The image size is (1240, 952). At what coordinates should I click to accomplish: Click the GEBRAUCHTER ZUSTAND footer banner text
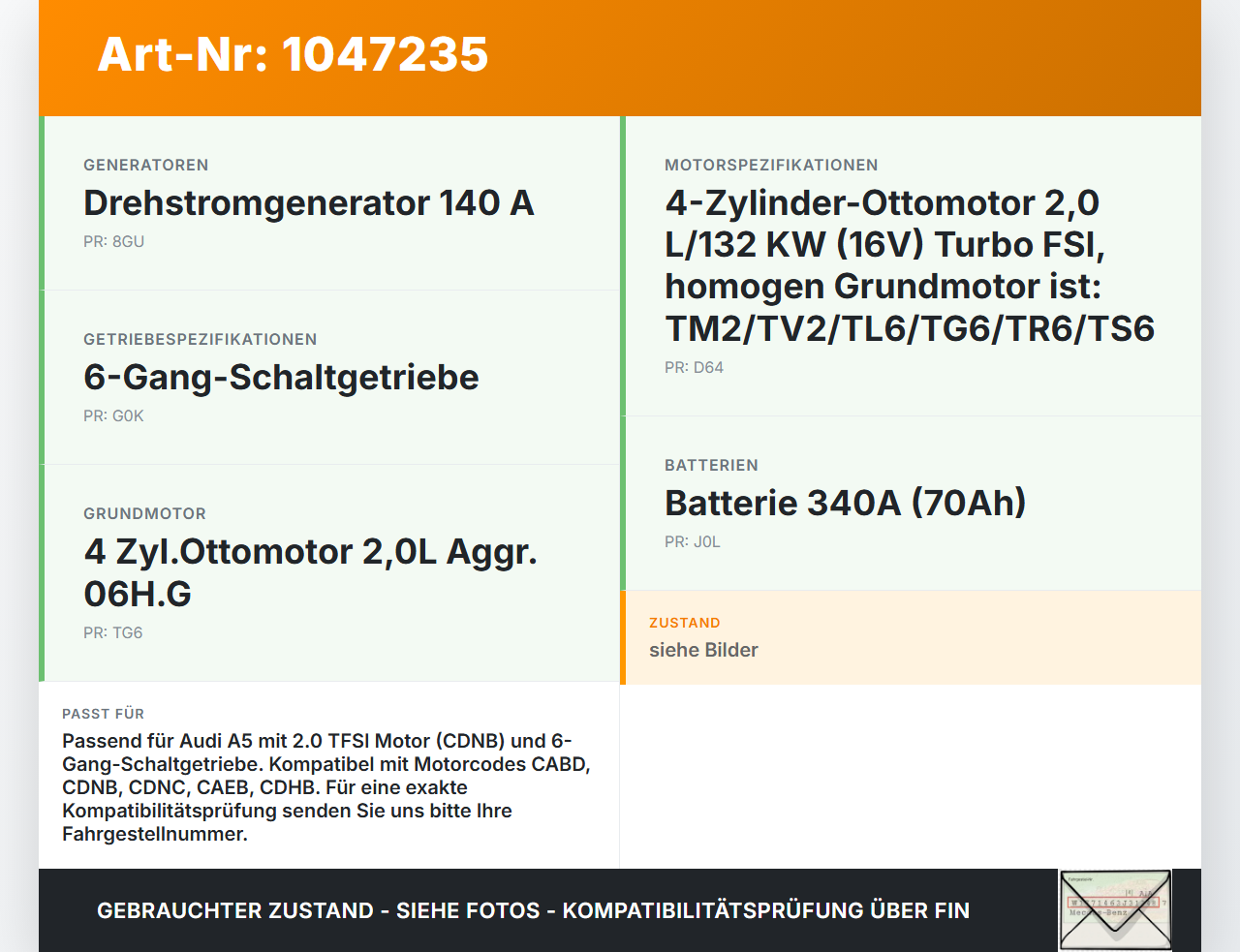(x=533, y=910)
